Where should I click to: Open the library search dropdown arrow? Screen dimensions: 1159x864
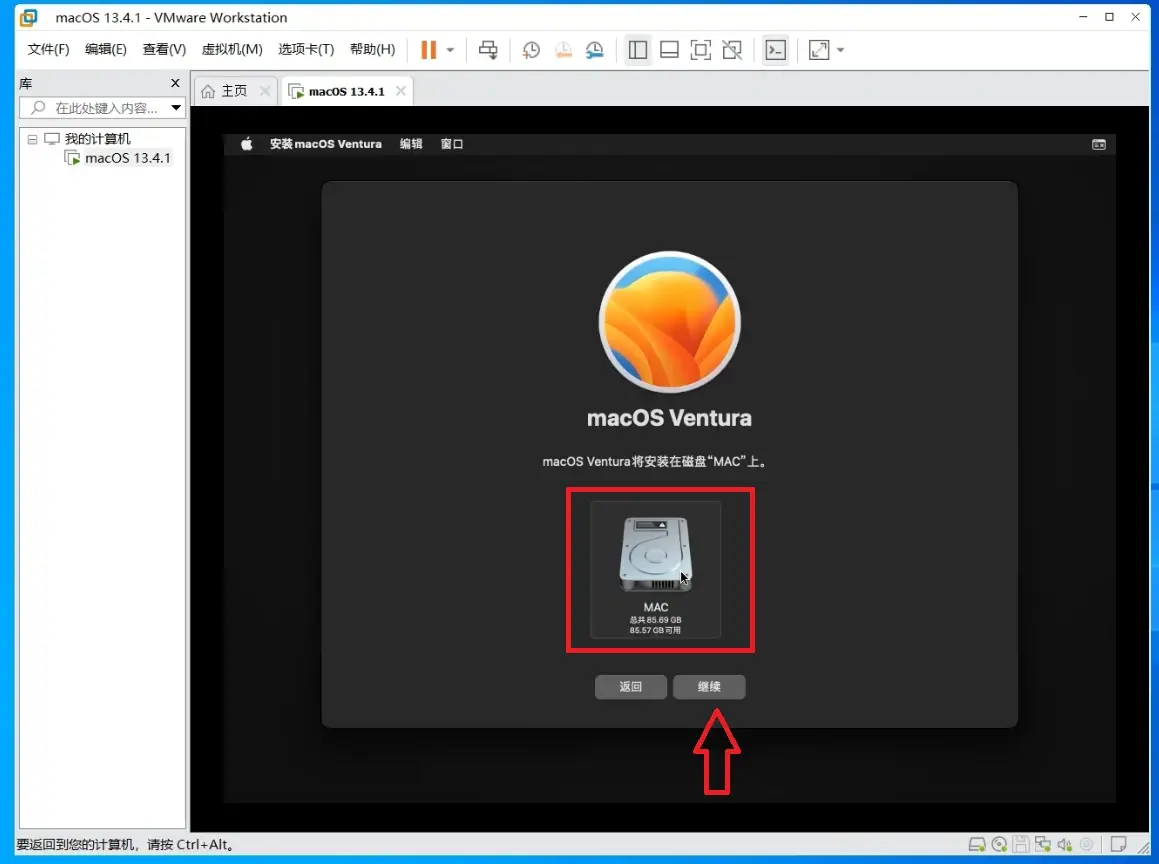click(x=176, y=108)
